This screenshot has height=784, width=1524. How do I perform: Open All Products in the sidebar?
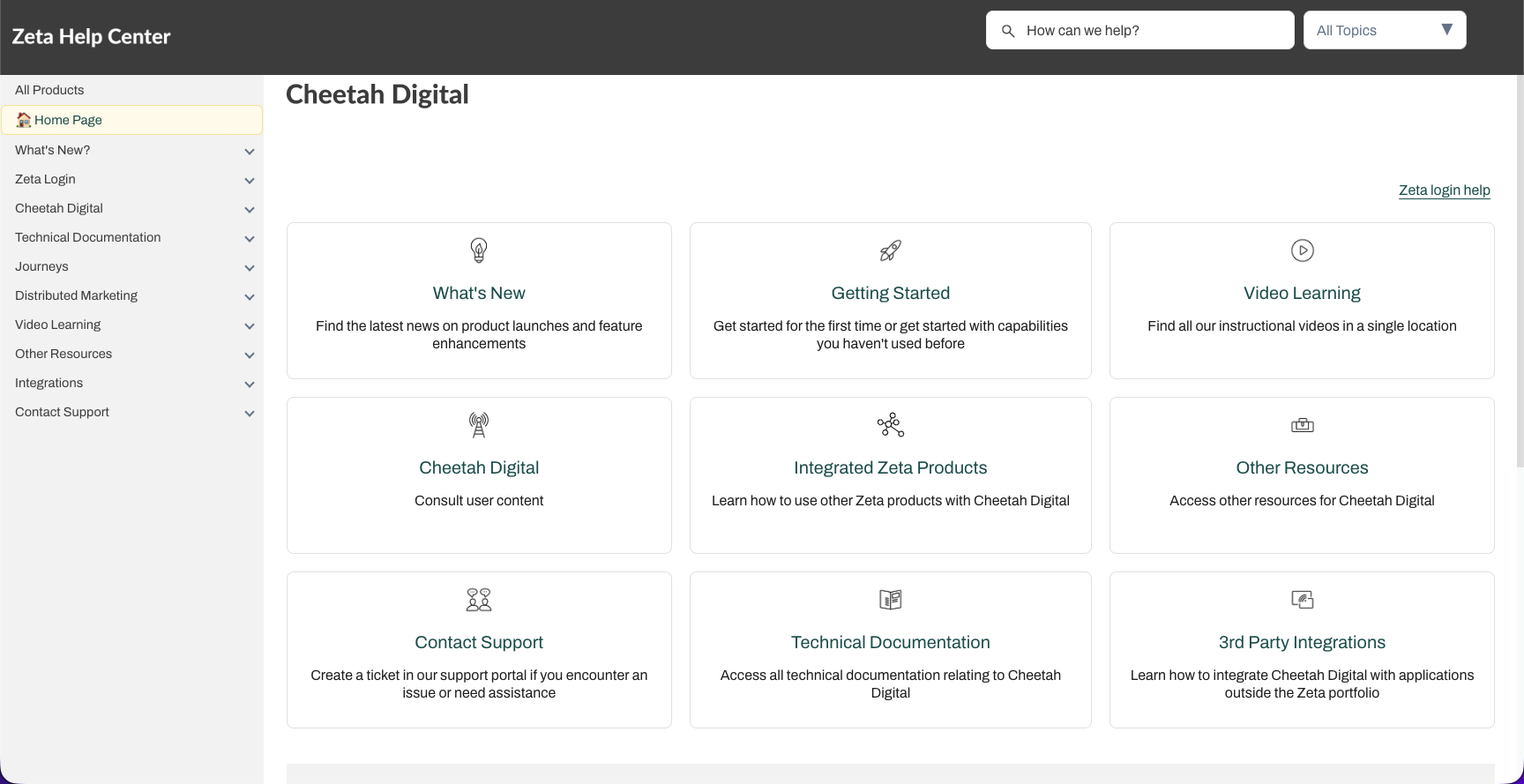click(x=49, y=90)
